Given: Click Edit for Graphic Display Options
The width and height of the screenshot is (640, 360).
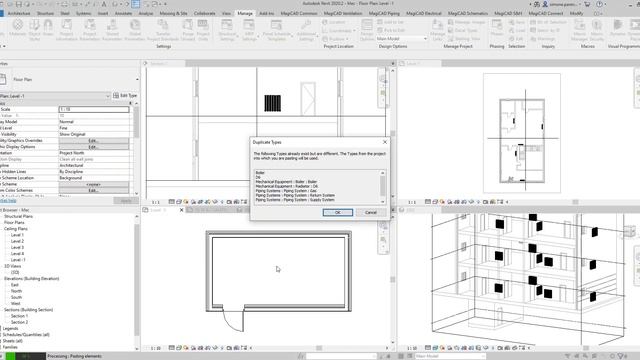Looking at the screenshot, I should tap(93, 147).
